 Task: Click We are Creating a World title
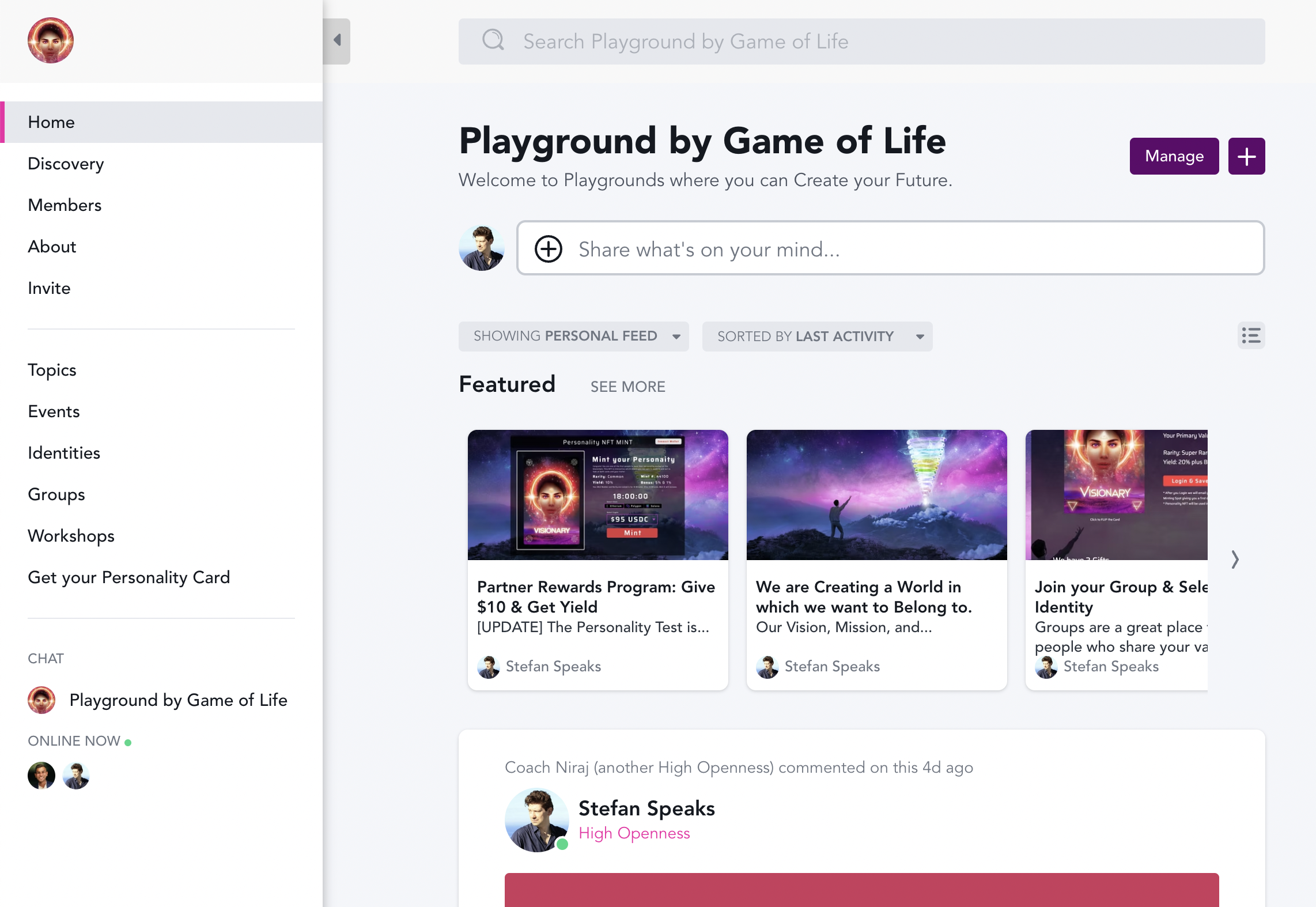[864, 597]
